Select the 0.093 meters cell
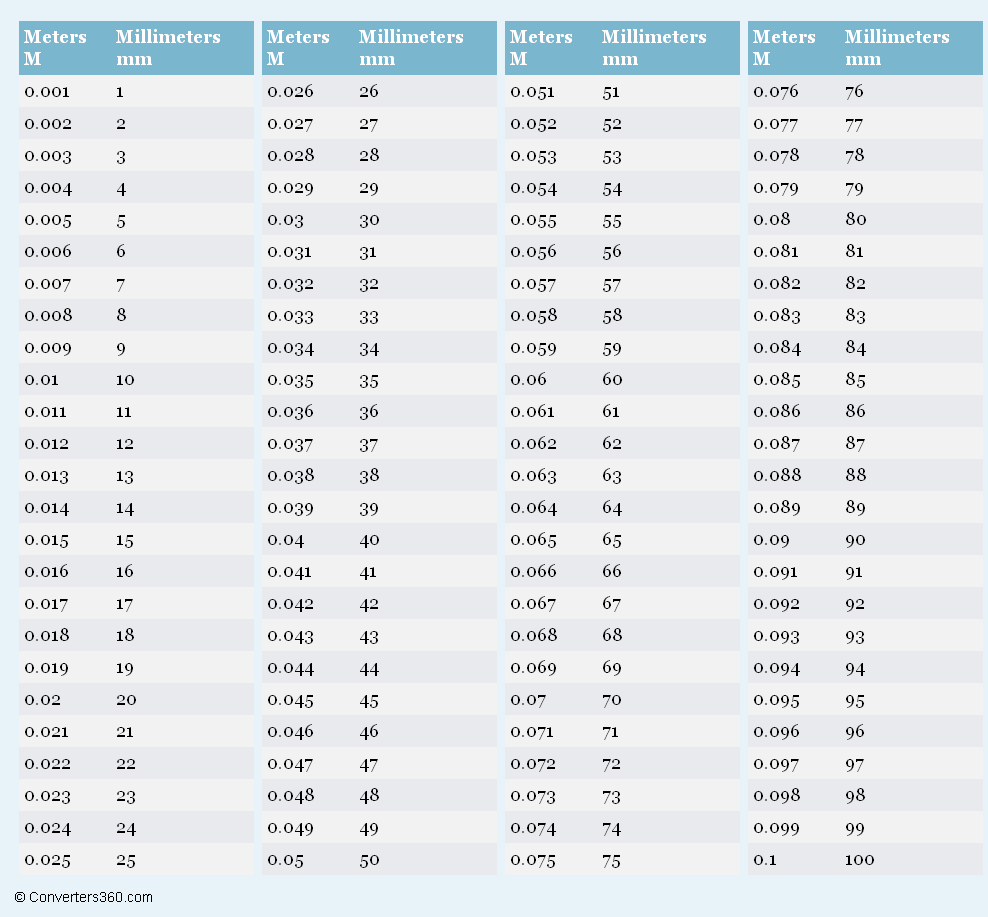The width and height of the screenshot is (988, 917). [x=776, y=636]
